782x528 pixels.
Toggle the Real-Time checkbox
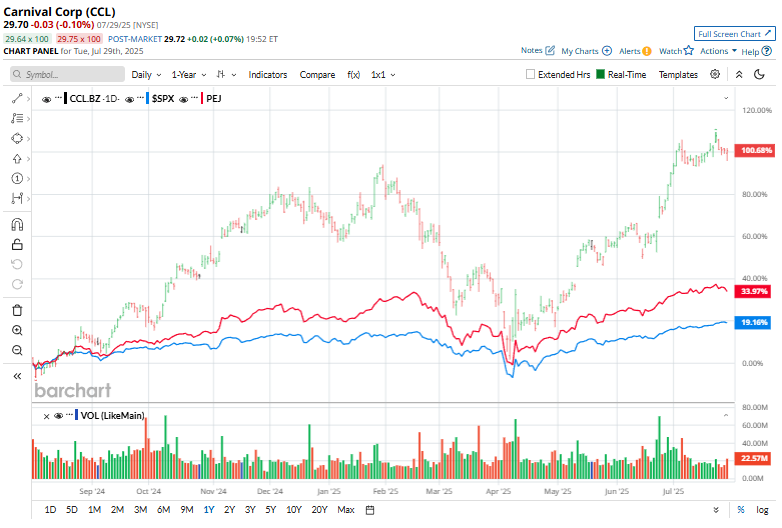coord(600,74)
